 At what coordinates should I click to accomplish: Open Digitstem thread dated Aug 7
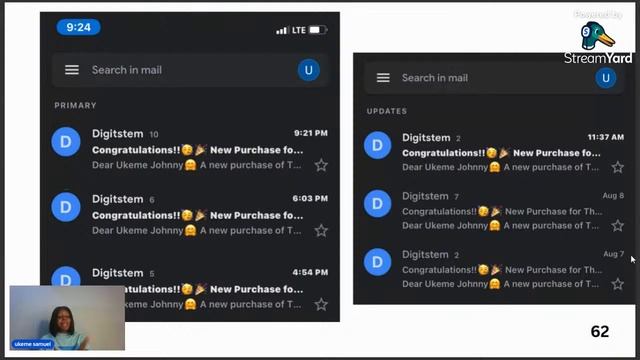click(494, 269)
